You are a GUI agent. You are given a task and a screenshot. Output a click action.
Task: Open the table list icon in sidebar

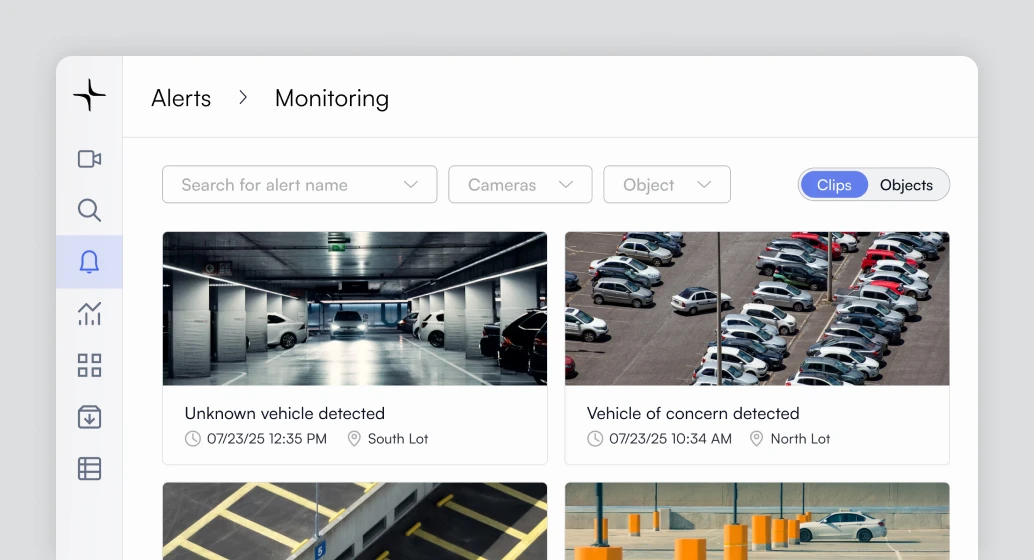(x=89, y=468)
